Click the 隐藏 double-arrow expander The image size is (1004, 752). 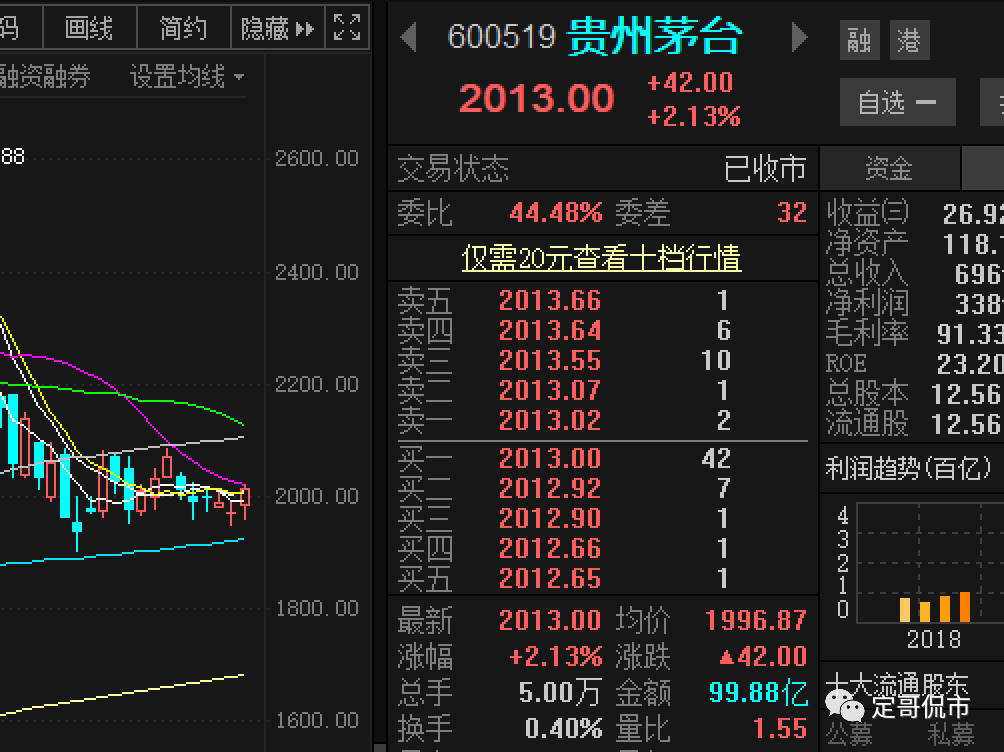coord(305,29)
